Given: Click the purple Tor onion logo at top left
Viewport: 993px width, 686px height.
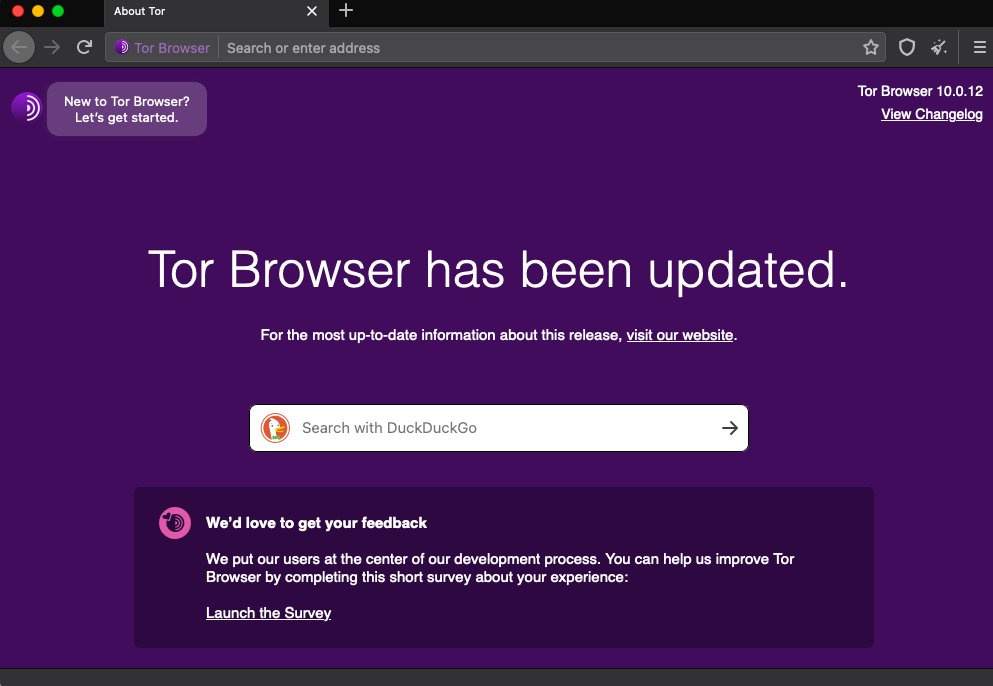Looking at the screenshot, I should pos(26,108).
